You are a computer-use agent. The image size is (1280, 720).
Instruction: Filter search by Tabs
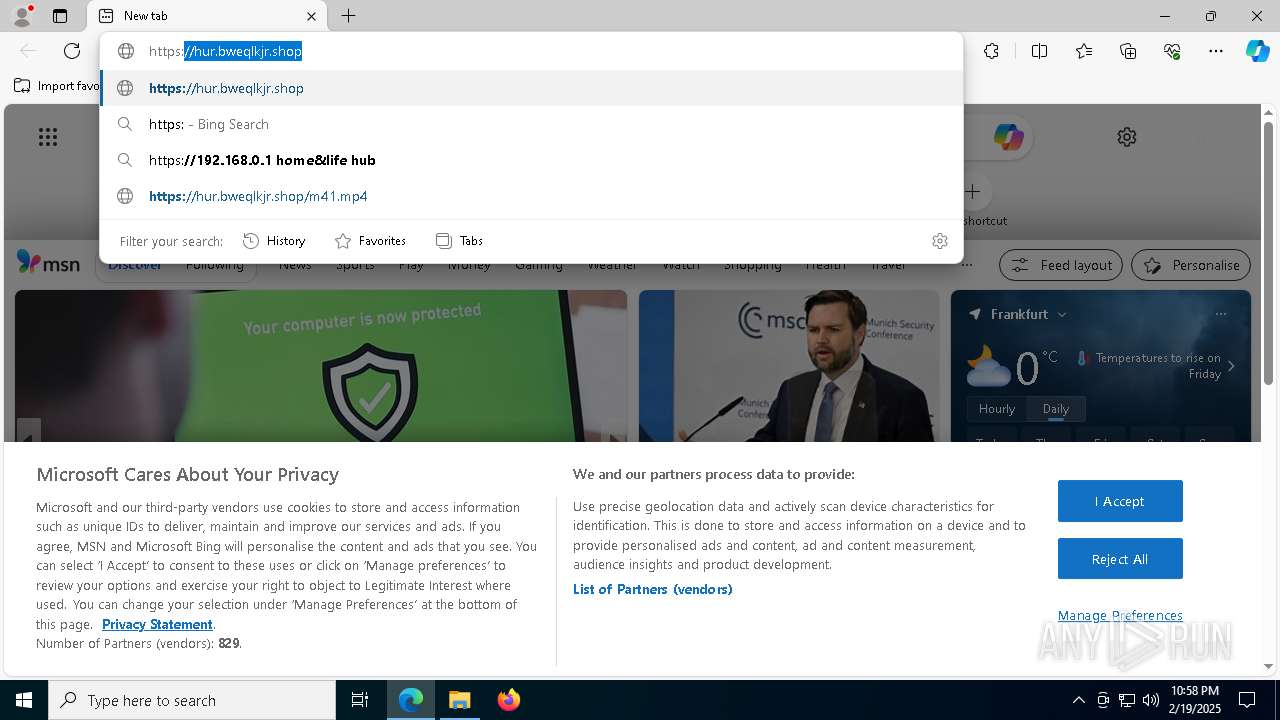pos(459,241)
